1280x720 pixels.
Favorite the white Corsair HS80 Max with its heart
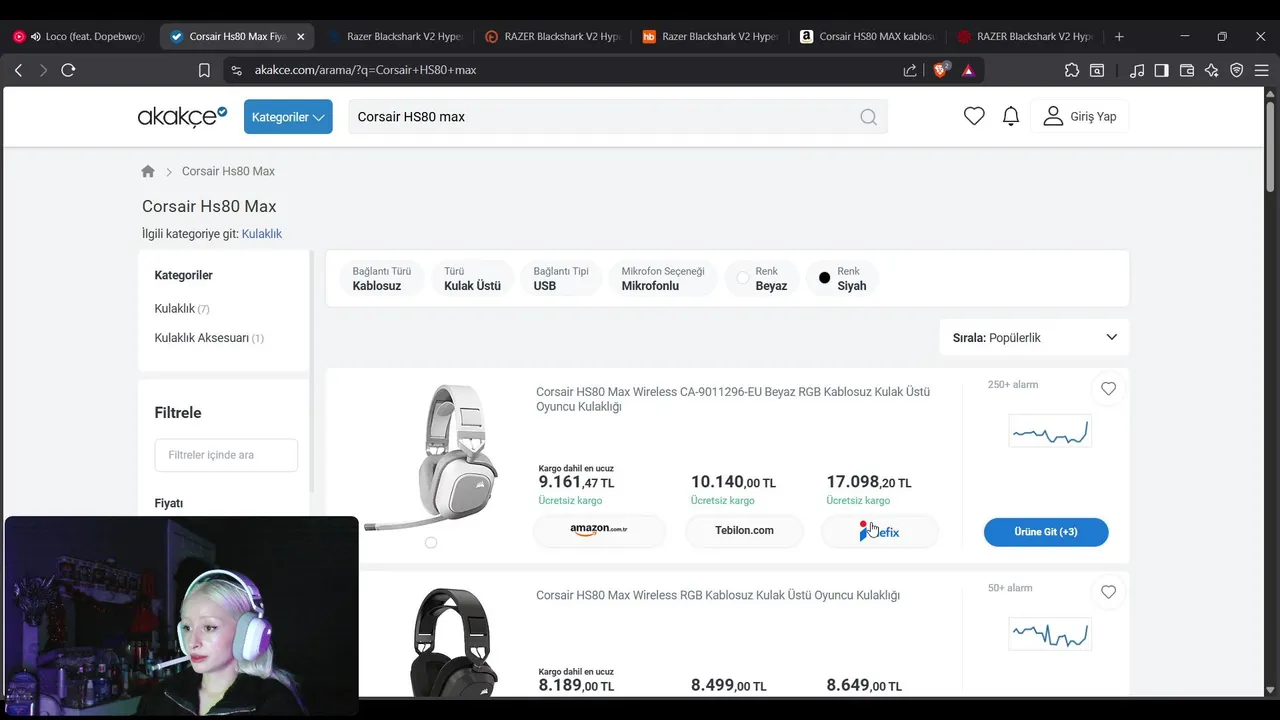(x=1108, y=389)
